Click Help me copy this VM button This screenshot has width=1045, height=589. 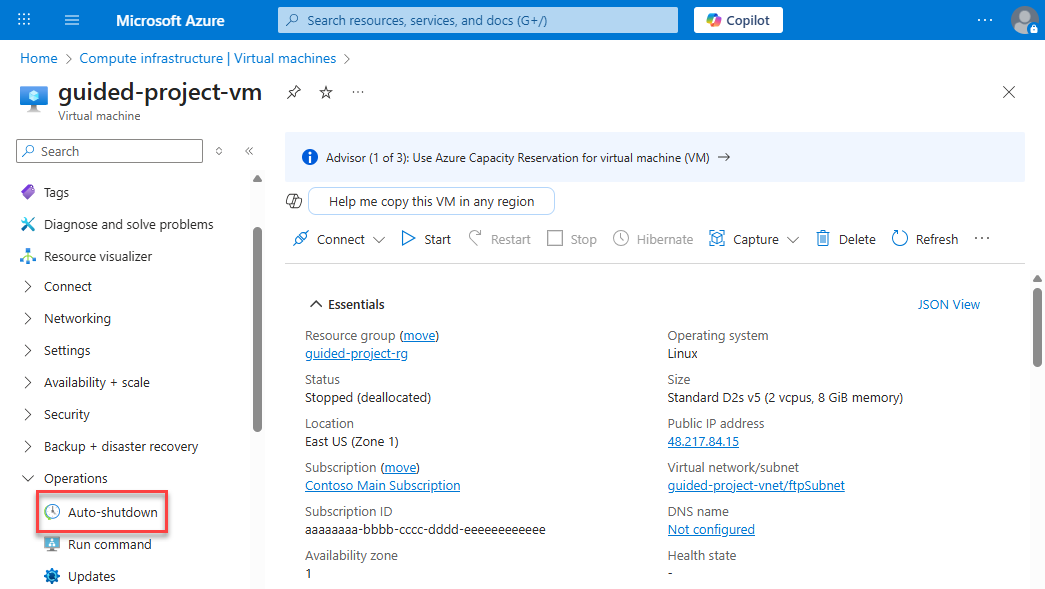[x=432, y=201]
